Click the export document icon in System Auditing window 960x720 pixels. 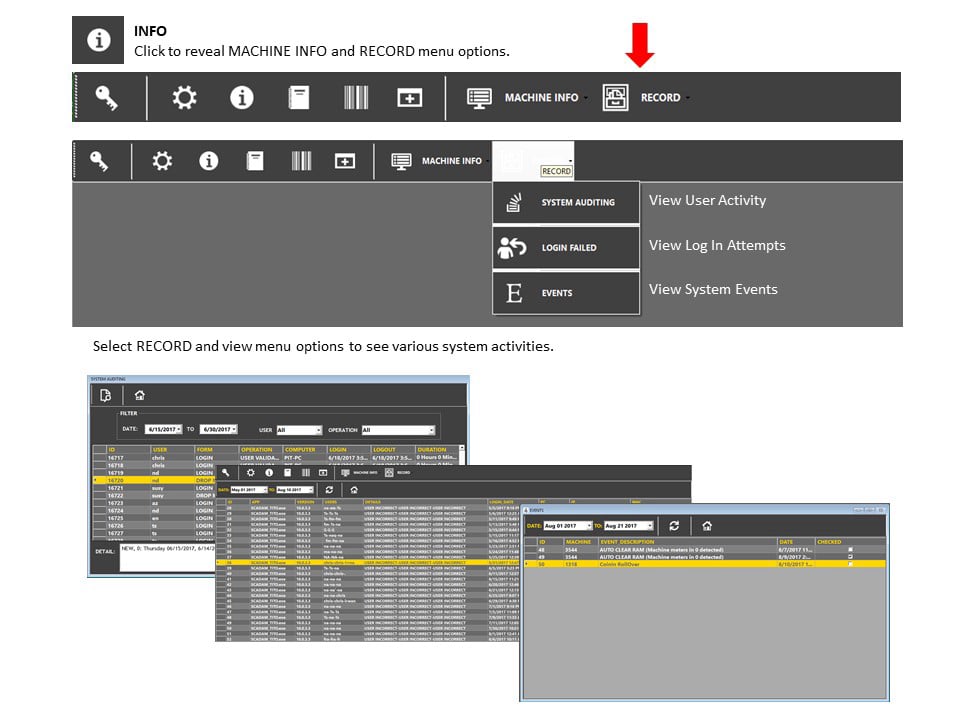pyautogui.click(x=105, y=396)
